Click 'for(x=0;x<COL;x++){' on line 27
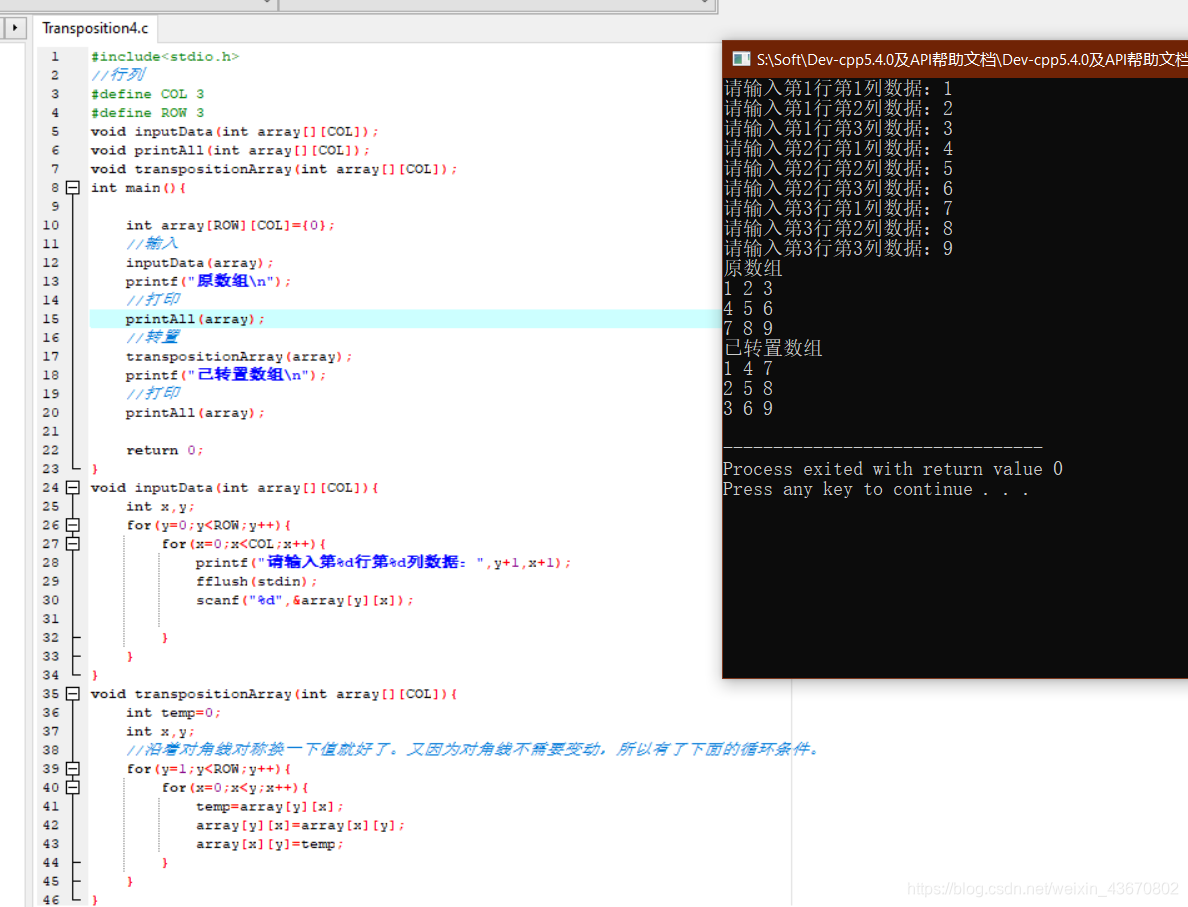1188x907 pixels. pos(243,543)
